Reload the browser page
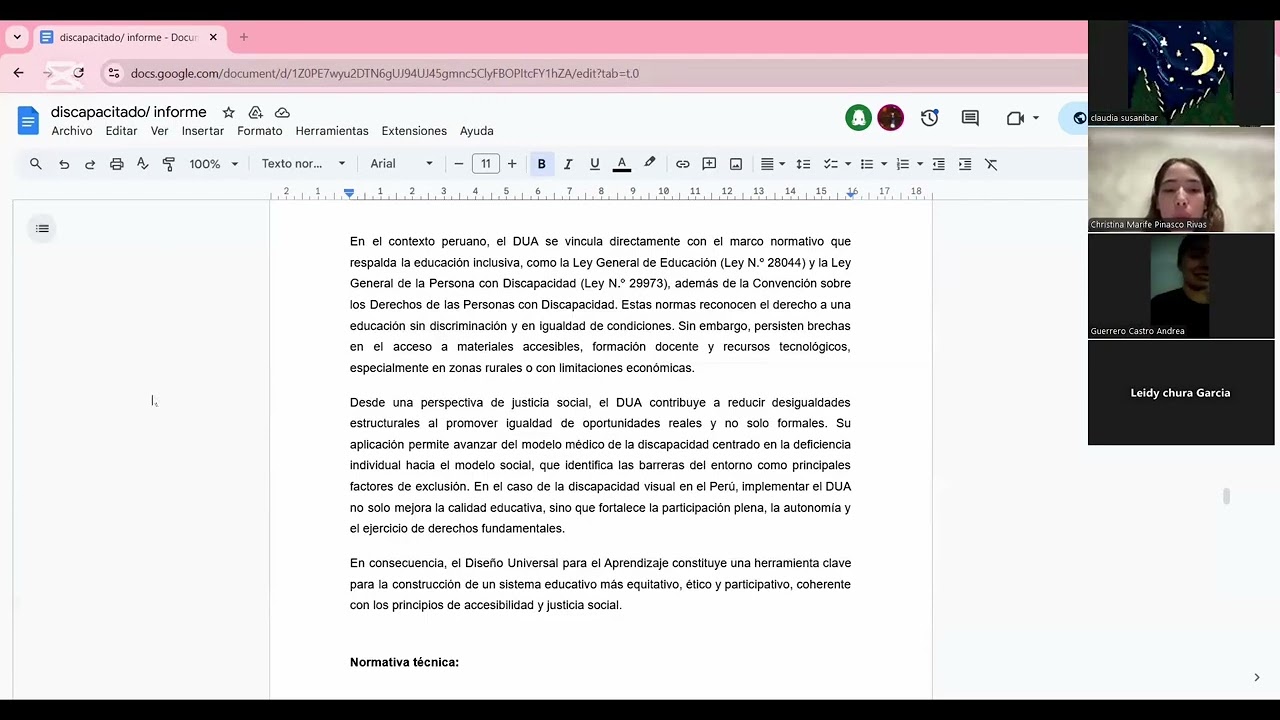Screen dimensions: 1280x720 coord(78,73)
